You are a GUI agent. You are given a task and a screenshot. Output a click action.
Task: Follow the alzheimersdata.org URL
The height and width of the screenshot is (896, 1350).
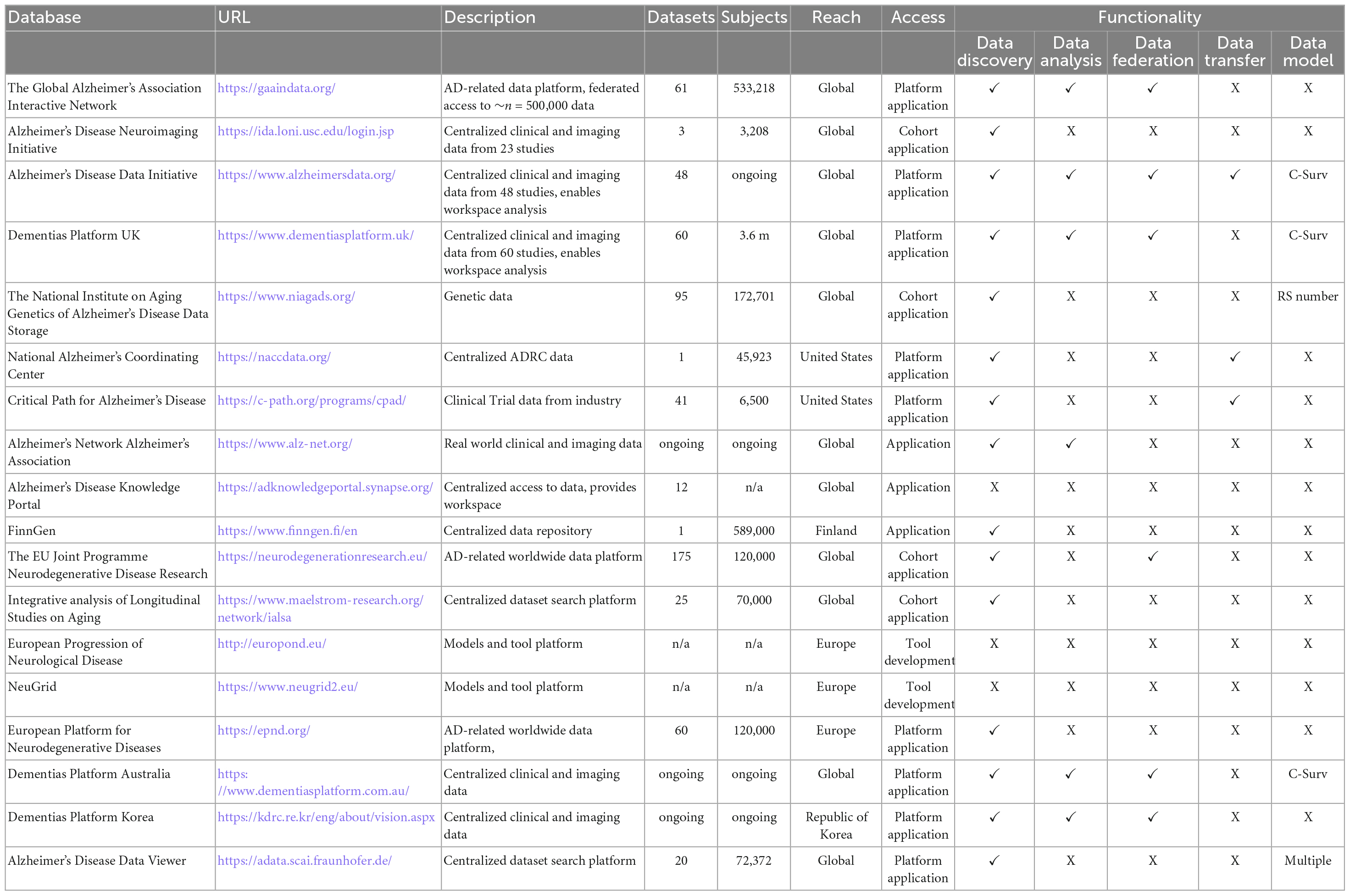point(306,175)
